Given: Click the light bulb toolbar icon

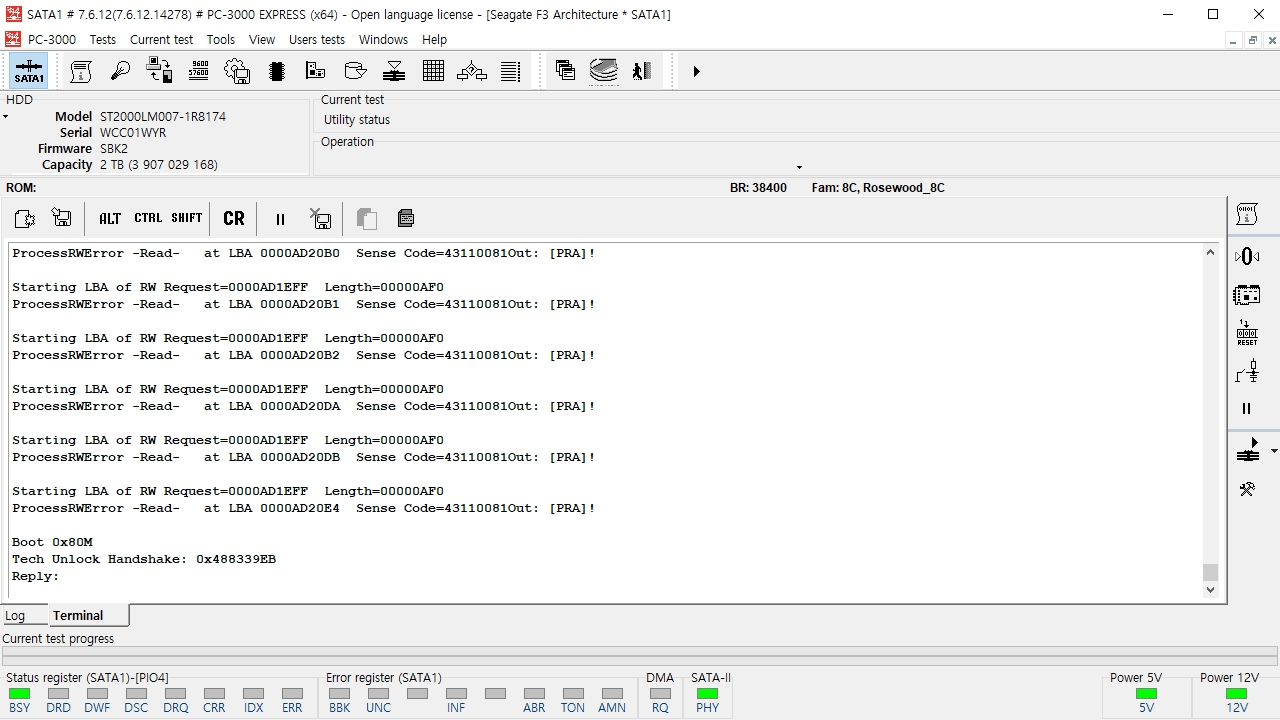Looking at the screenshot, I should point(120,71).
